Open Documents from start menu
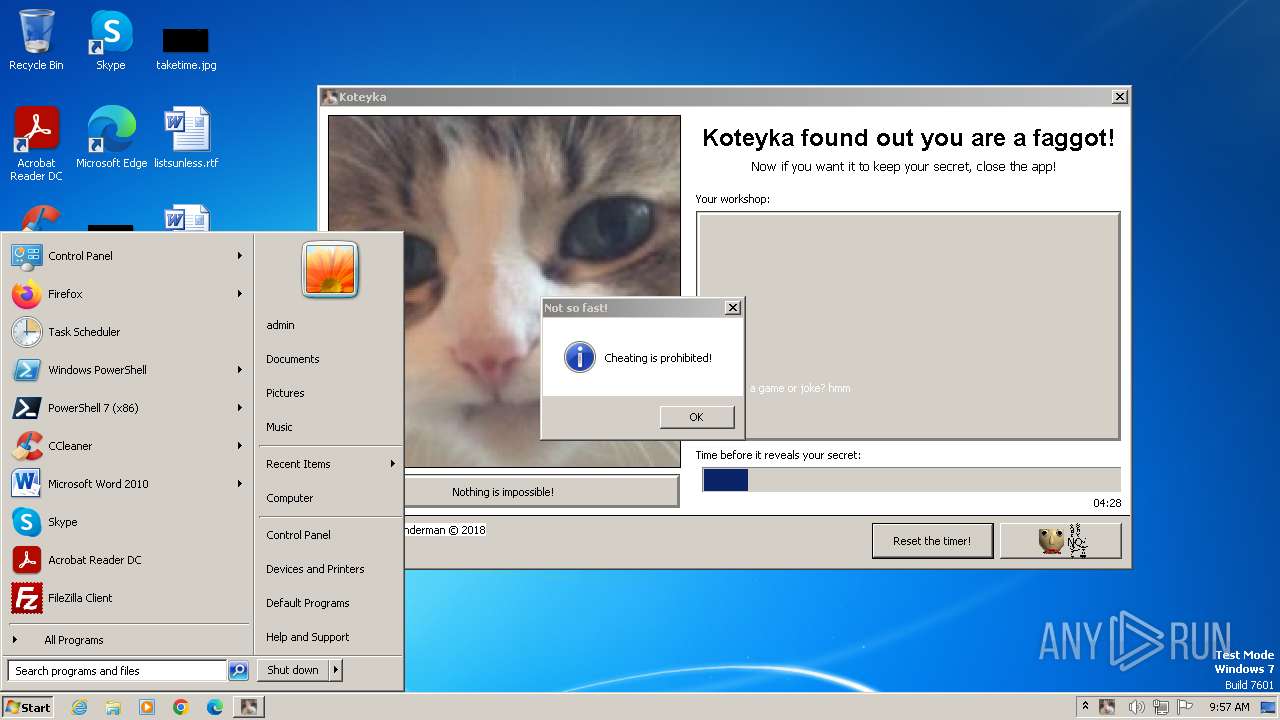The image size is (1280, 720). pyautogui.click(x=293, y=359)
